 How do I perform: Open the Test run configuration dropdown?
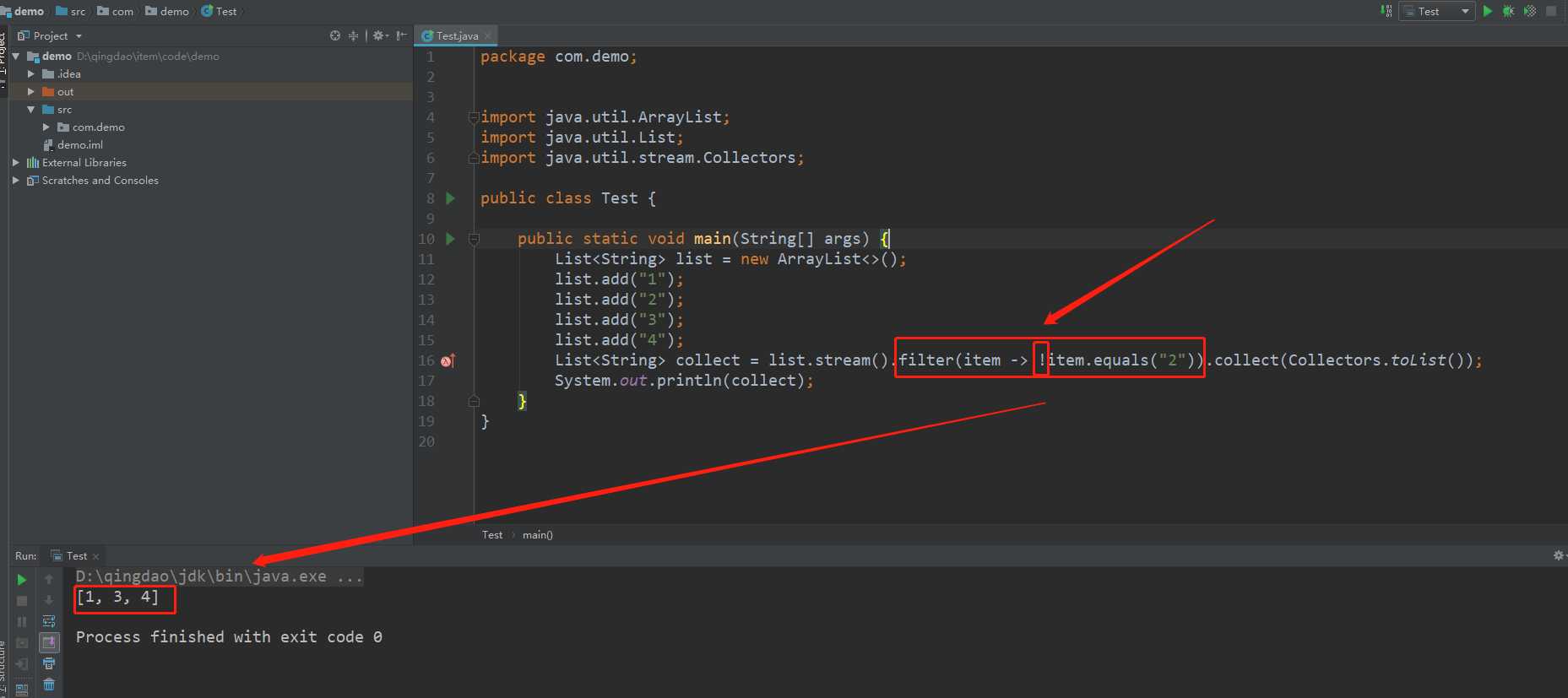(x=1437, y=11)
